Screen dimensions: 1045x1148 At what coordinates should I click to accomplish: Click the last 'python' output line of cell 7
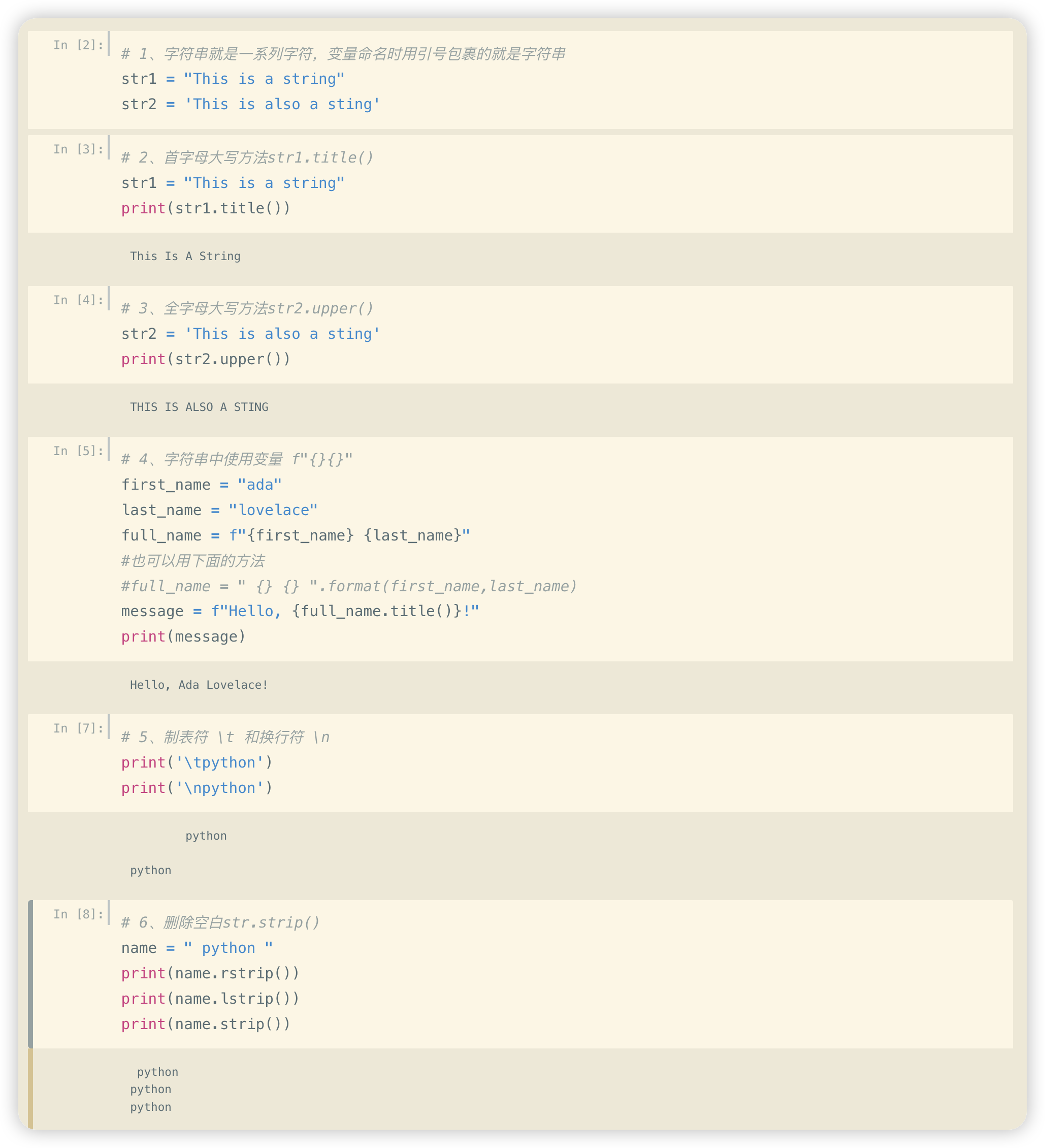(151, 871)
